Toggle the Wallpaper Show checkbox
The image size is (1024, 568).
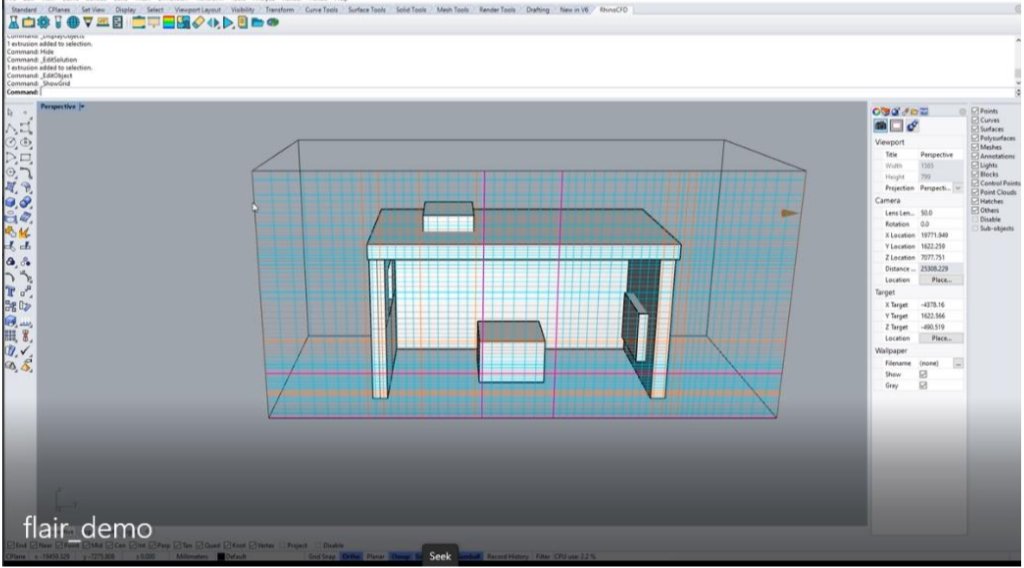tap(923, 374)
